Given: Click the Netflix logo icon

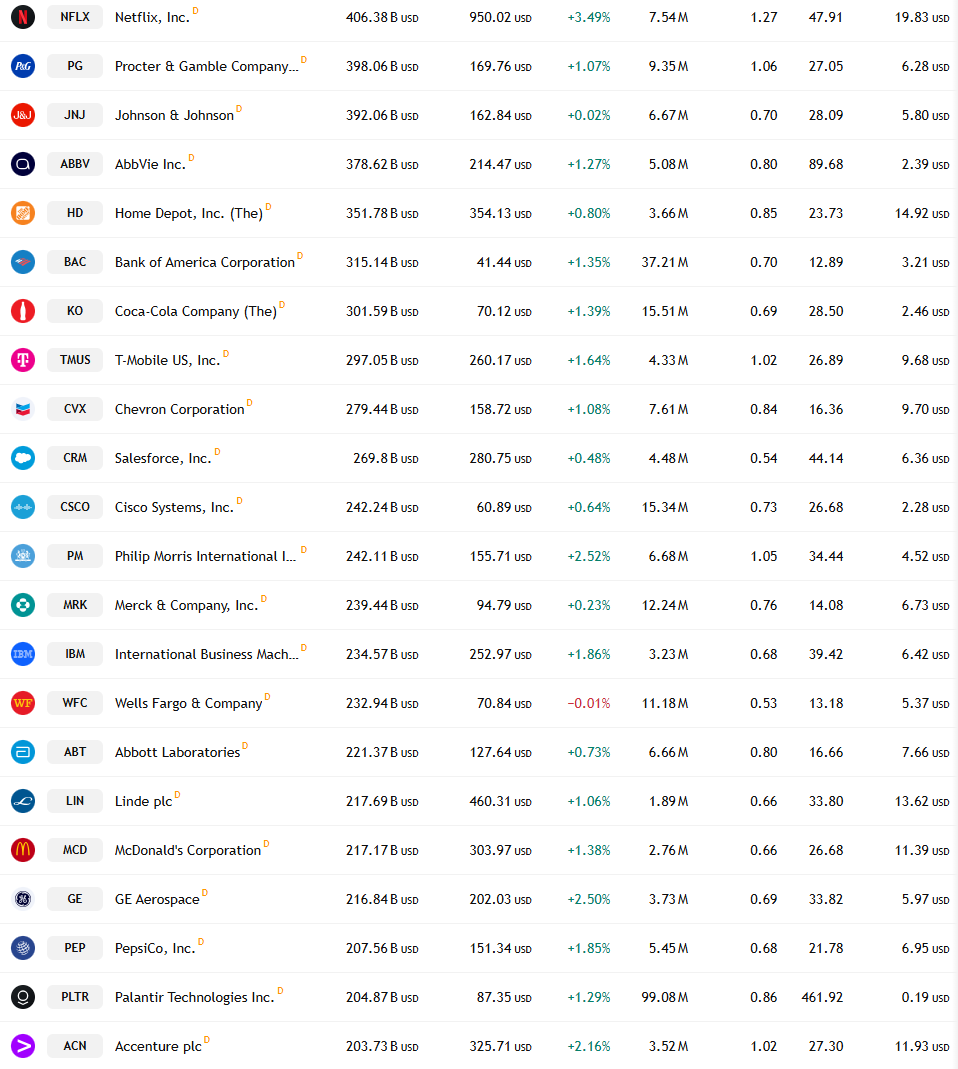Looking at the screenshot, I should point(23,17).
